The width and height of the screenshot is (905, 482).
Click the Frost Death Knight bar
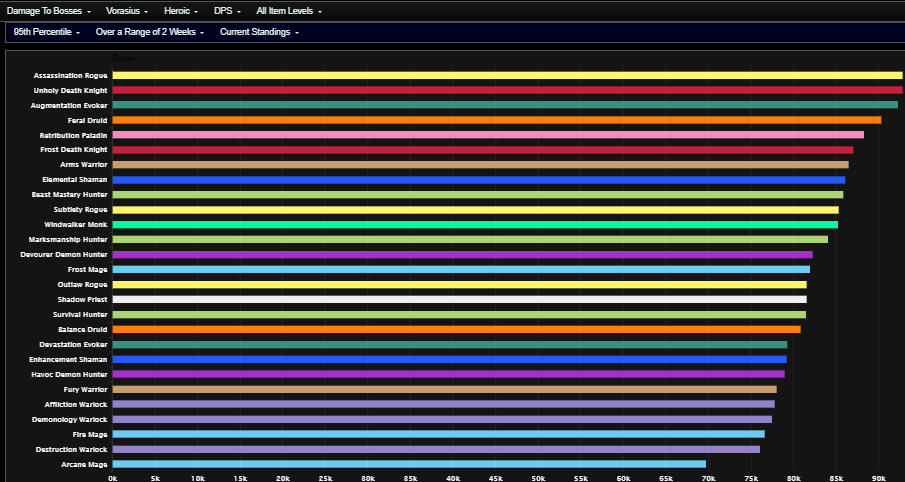pos(483,150)
